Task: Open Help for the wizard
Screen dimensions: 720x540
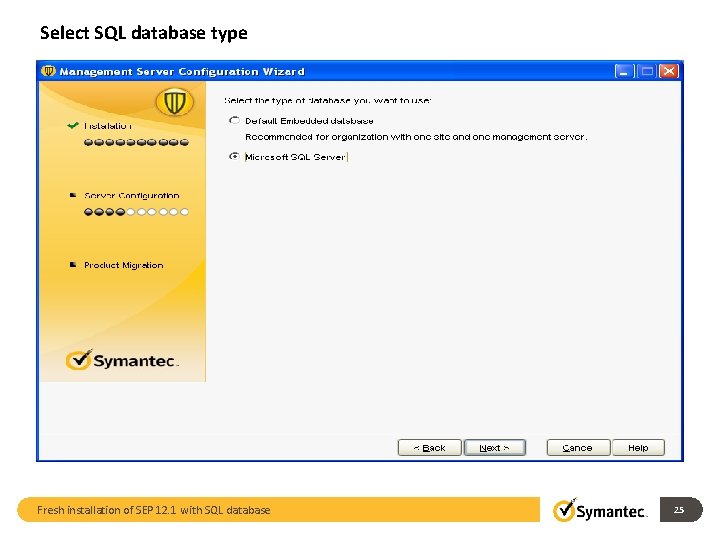Action: tap(638, 448)
